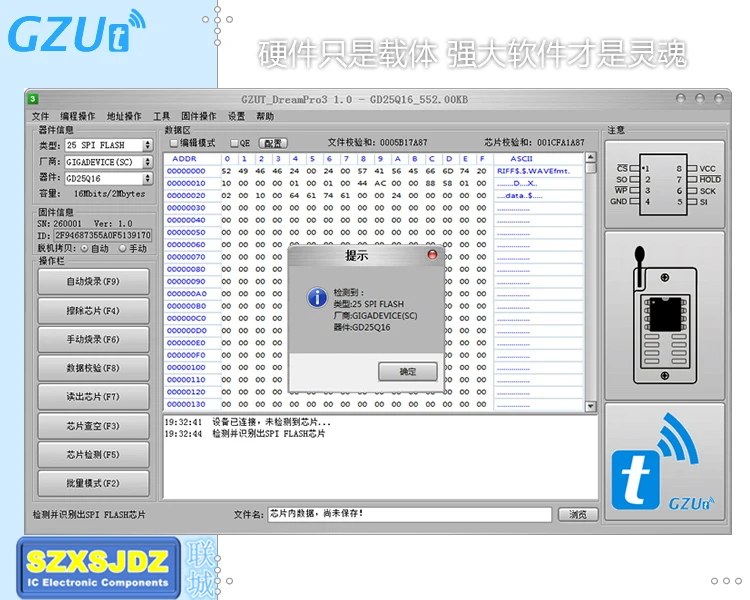The height and width of the screenshot is (600, 750).
Task: Click log line 19:32:44 检测并识别出SPI FLASH芯片
Action: click(245, 433)
